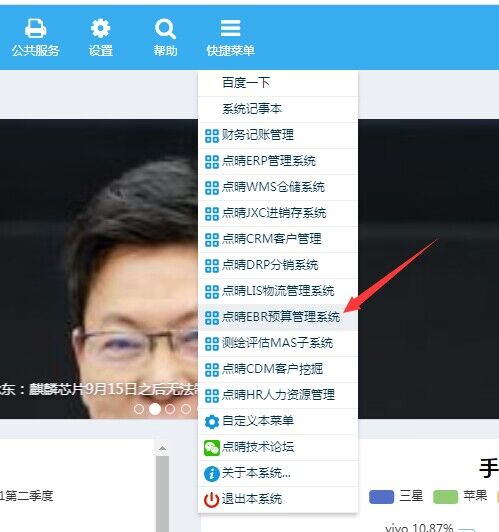Viewport: 499px width, 532px height.
Task: Open 点晴EBR预算管理系统 menu item
Action: click(x=278, y=317)
